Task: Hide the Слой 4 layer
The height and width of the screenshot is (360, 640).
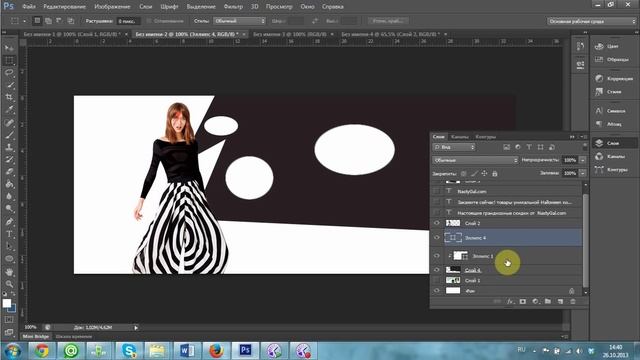Action: [x=437, y=269]
